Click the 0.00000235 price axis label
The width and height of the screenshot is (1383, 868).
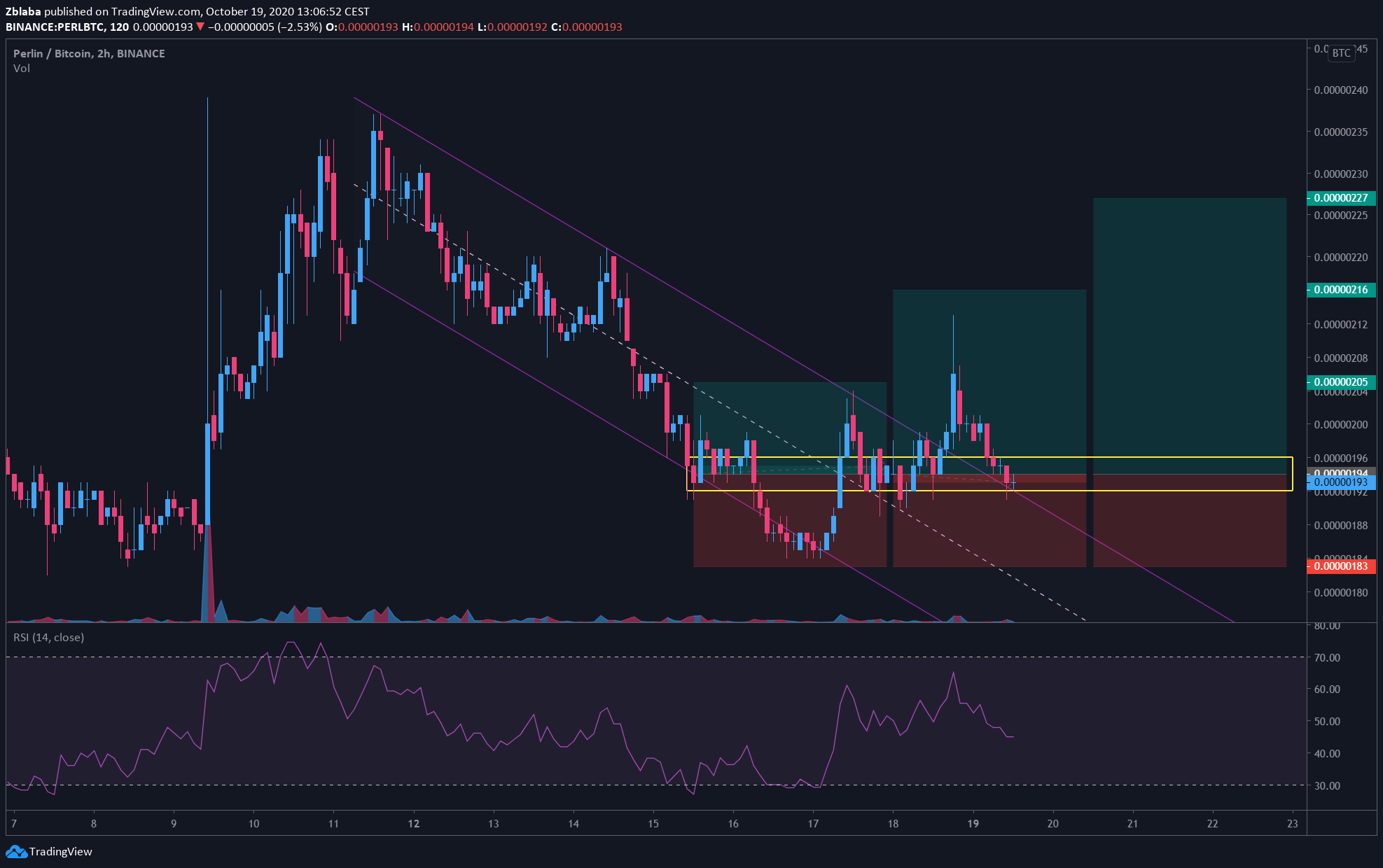click(x=1341, y=132)
